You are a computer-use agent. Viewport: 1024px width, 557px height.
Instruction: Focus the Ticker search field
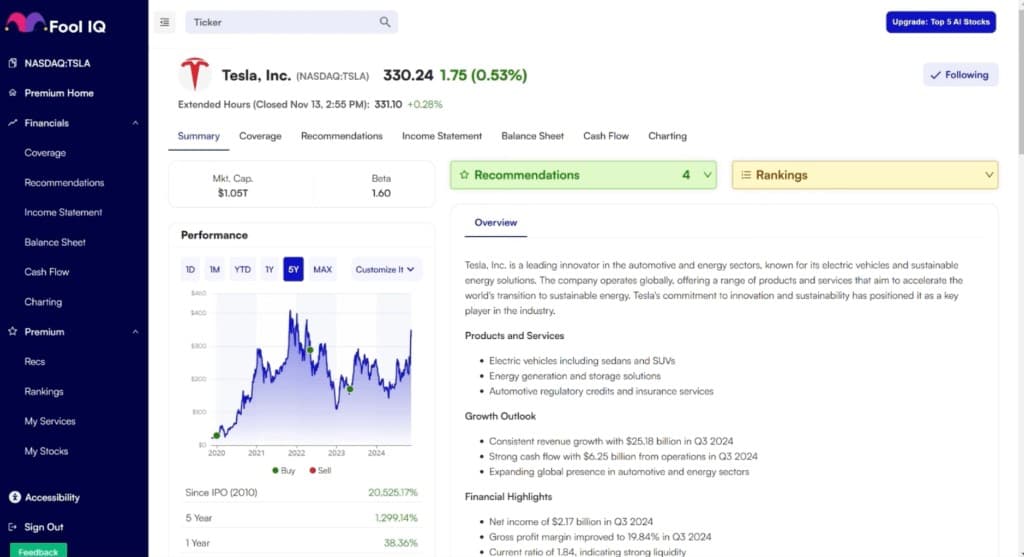tap(291, 22)
